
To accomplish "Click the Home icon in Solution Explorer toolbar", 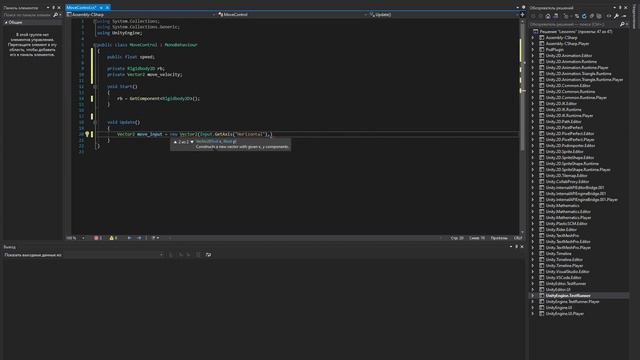I will [x=548, y=16].
